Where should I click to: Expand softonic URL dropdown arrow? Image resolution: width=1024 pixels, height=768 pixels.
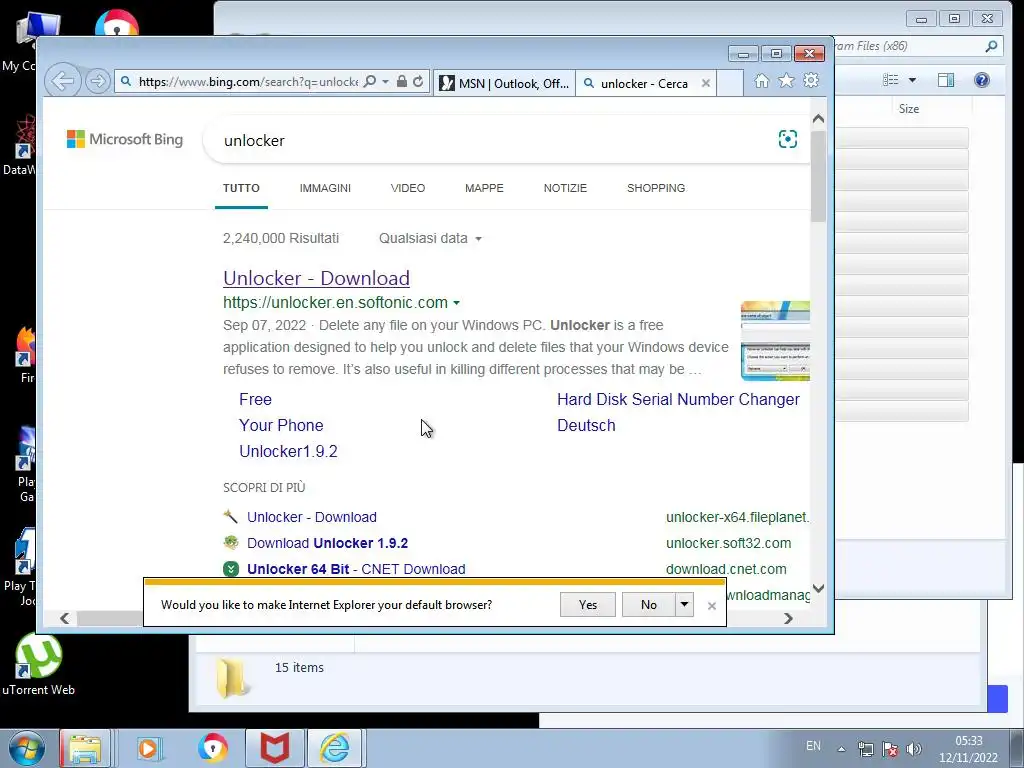[x=456, y=303]
